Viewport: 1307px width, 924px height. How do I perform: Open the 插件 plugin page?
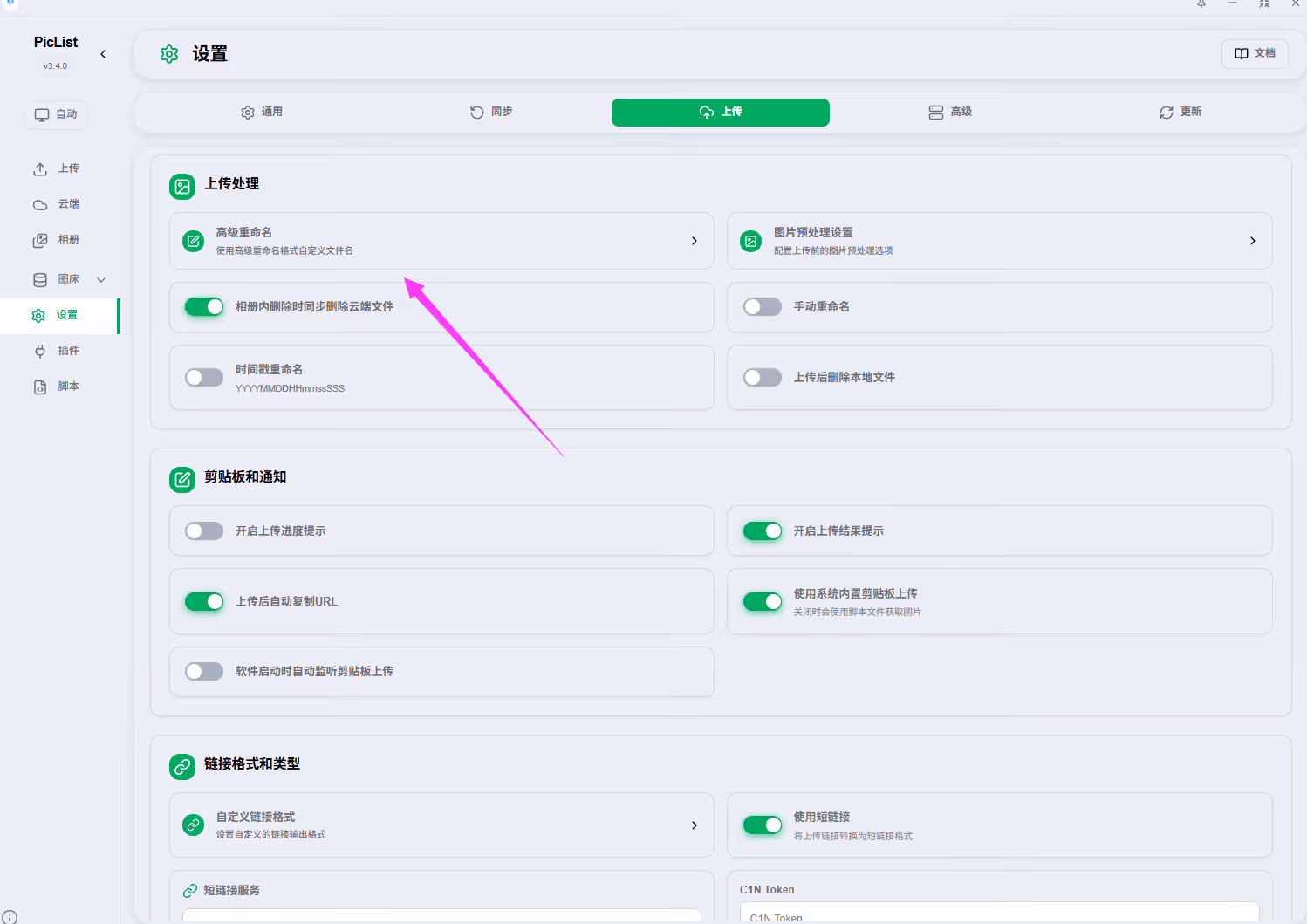coord(59,351)
